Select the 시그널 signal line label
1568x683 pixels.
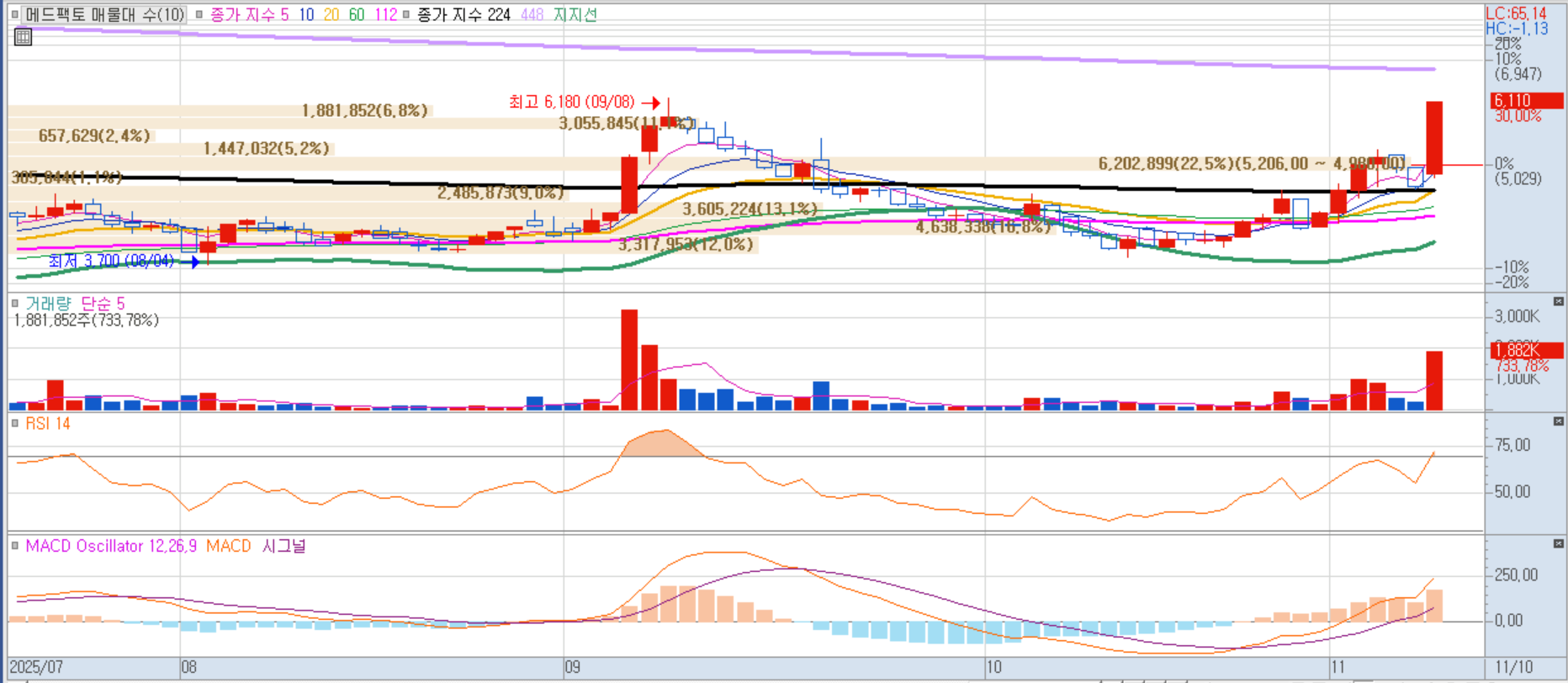point(283,545)
